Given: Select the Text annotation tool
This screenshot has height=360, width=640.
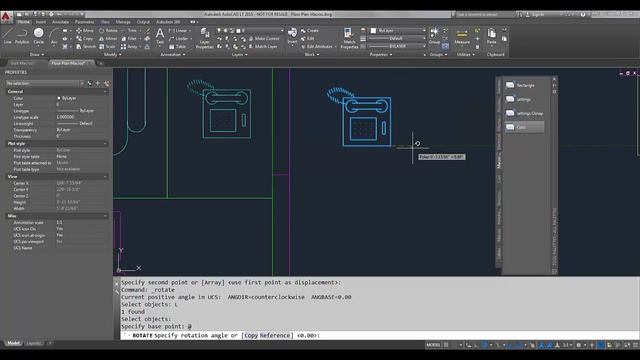Looking at the screenshot, I should click(160, 36).
